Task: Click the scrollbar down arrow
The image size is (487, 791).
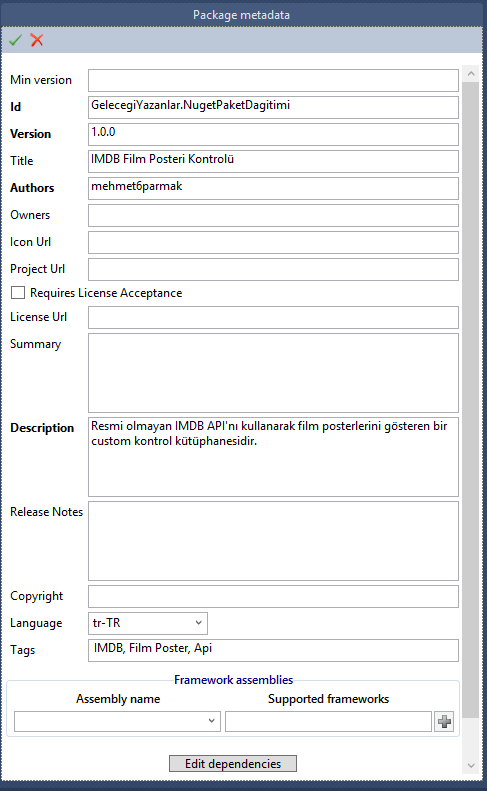Action: click(471, 765)
